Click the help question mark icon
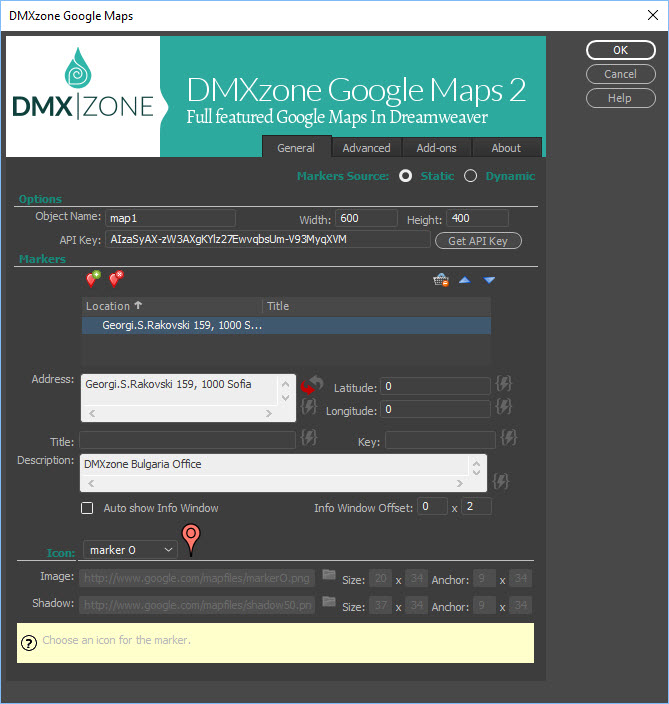669x704 pixels. pyautogui.click(x=29, y=643)
